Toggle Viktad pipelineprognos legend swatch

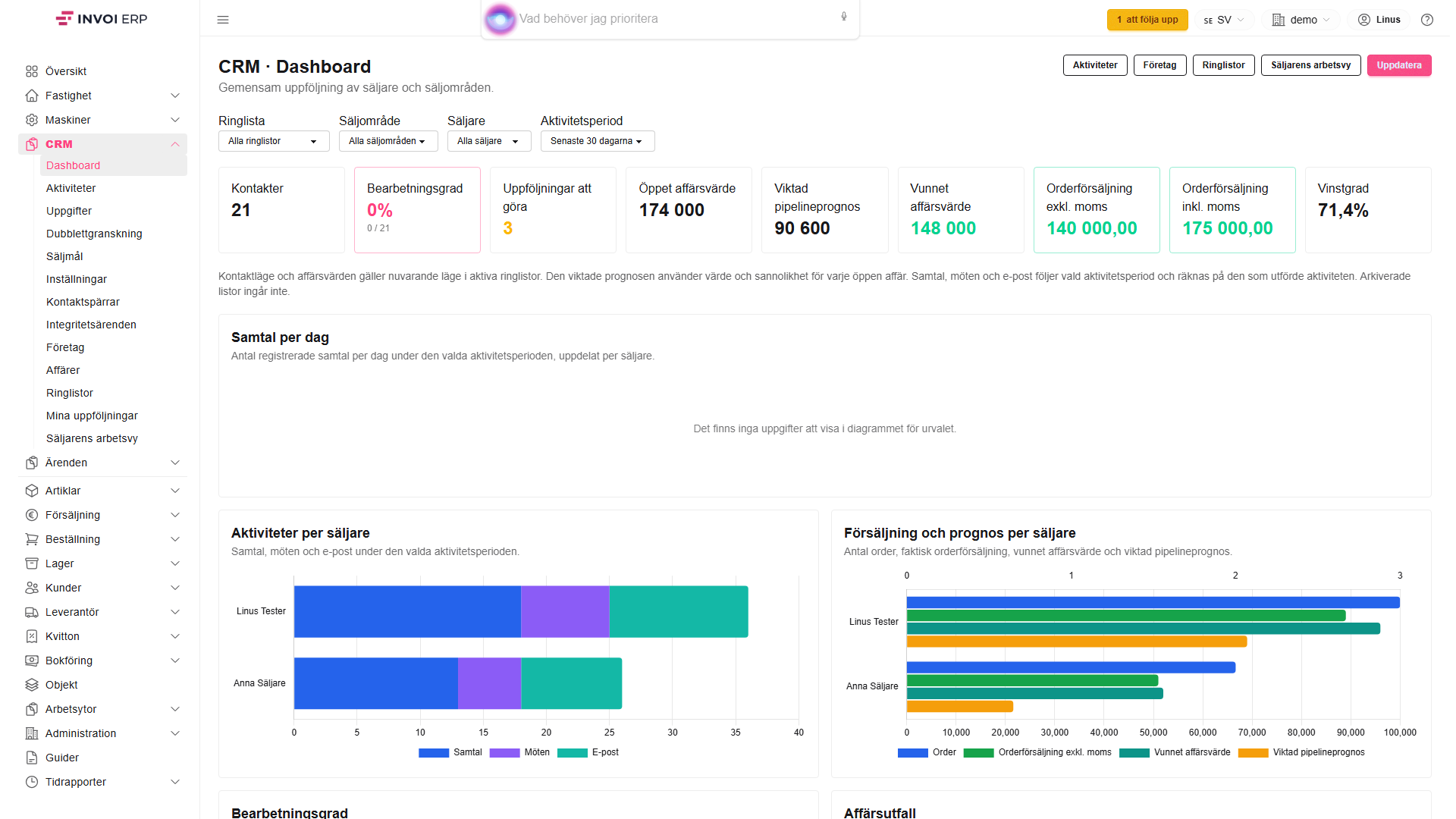pyautogui.click(x=1253, y=752)
